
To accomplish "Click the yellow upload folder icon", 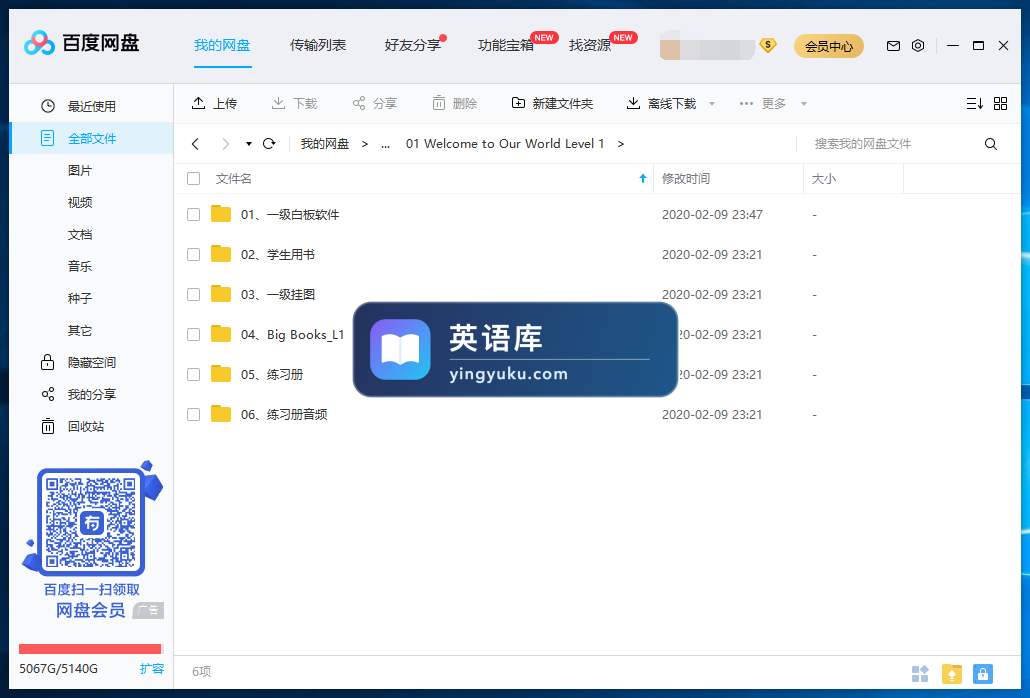I will (952, 674).
